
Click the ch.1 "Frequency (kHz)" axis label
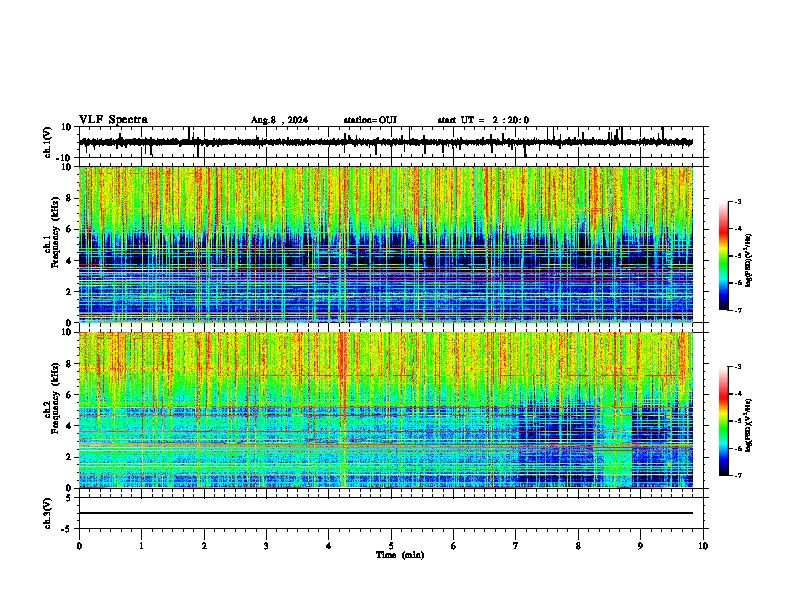coord(56,231)
